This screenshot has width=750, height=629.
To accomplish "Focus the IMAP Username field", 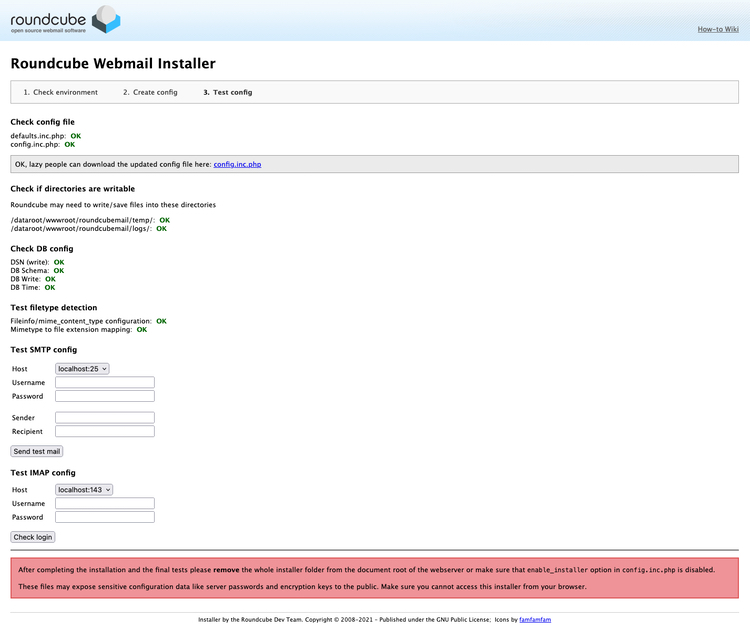I will [105, 503].
